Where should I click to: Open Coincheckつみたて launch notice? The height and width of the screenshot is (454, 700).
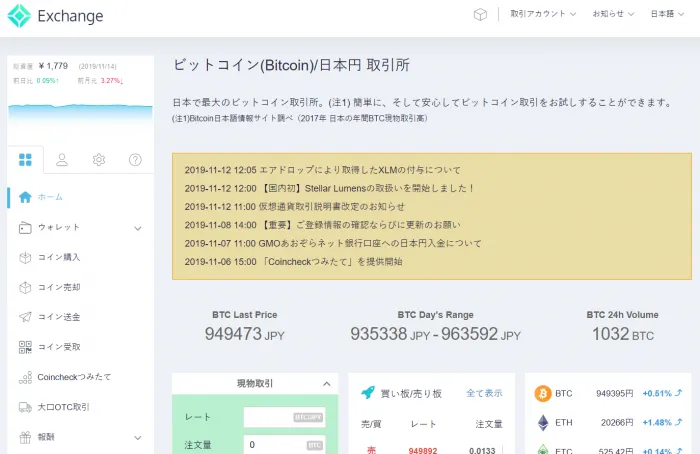pos(293,262)
